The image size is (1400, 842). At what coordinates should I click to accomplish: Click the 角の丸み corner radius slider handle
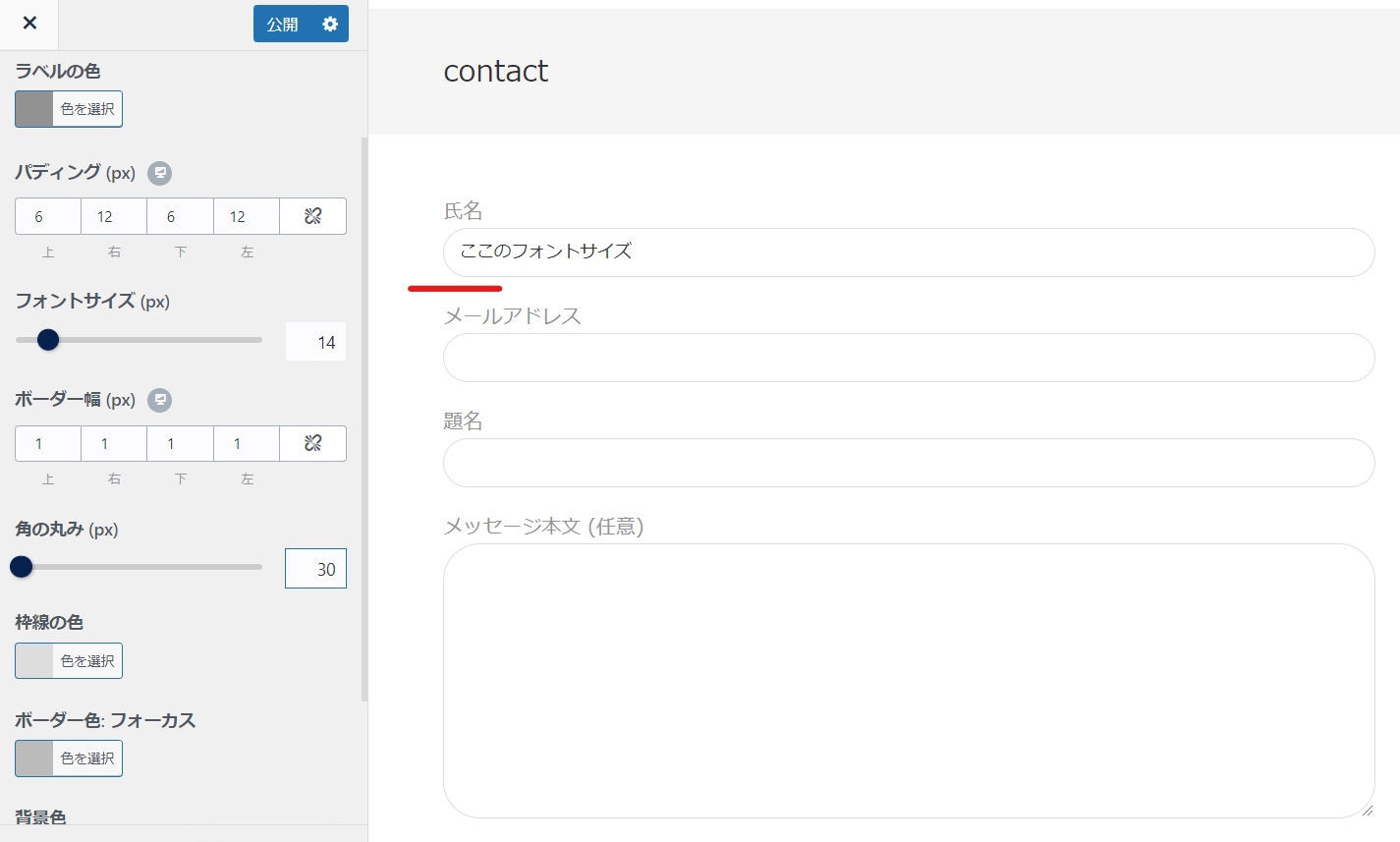tap(21, 567)
